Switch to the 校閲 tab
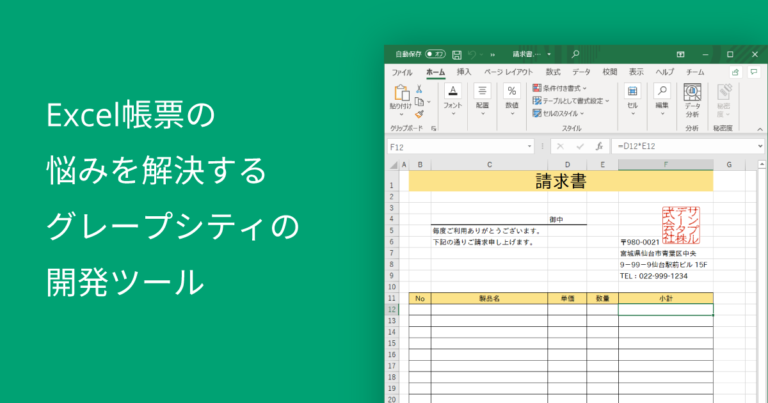This screenshot has height=403, width=768. (x=610, y=72)
